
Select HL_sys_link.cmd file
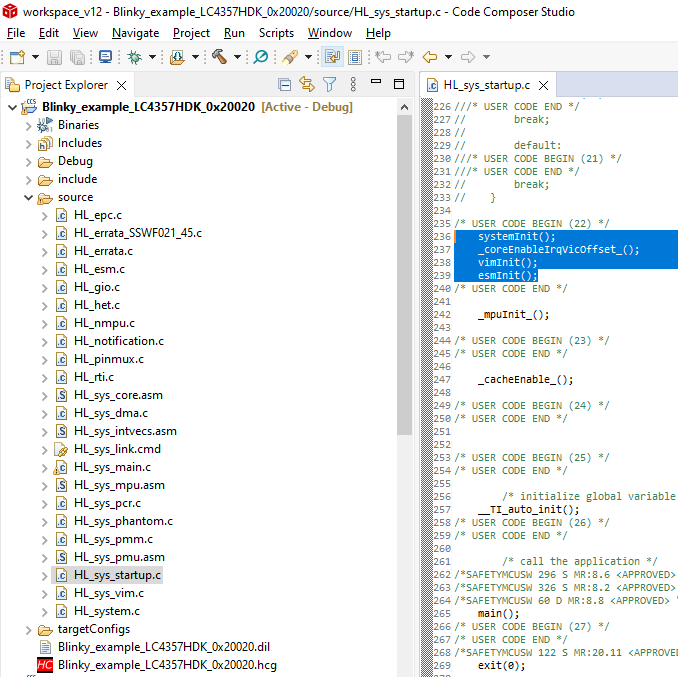[117, 449]
